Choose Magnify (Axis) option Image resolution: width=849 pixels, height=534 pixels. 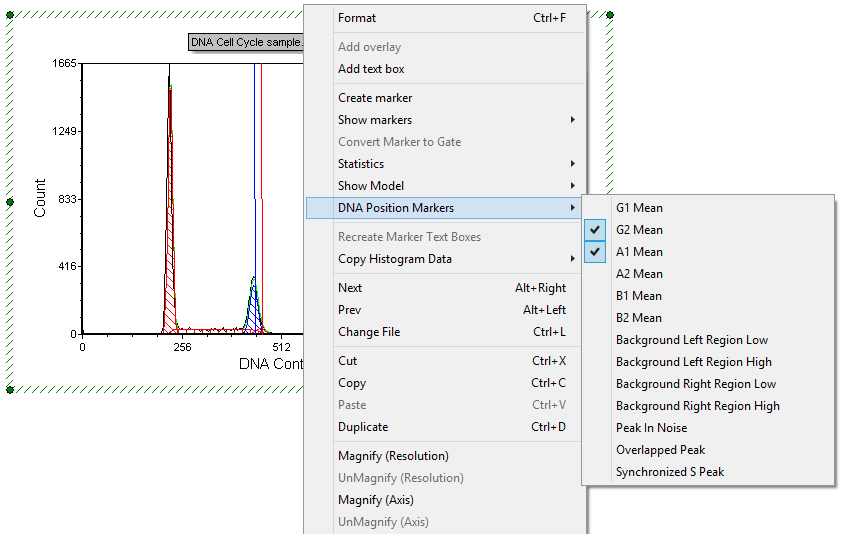tap(375, 500)
